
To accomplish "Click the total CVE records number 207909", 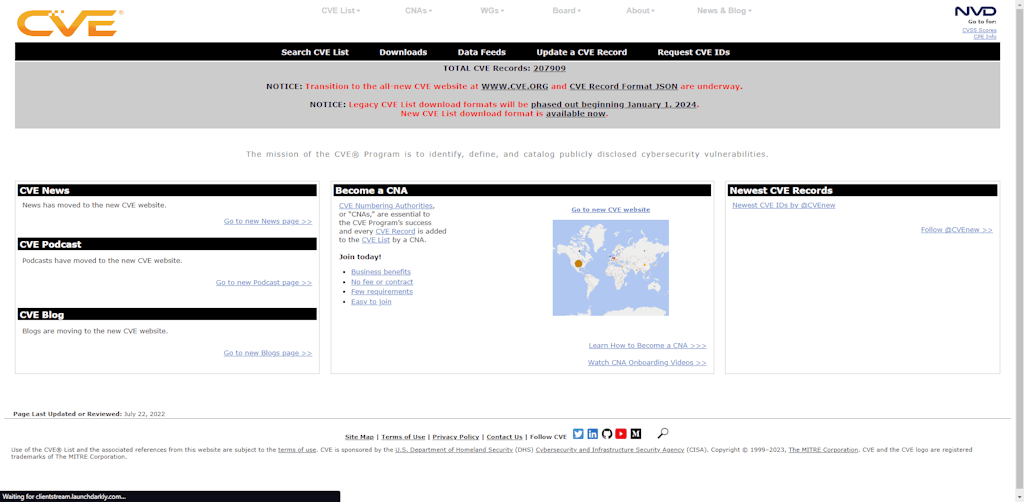I will click(549, 68).
